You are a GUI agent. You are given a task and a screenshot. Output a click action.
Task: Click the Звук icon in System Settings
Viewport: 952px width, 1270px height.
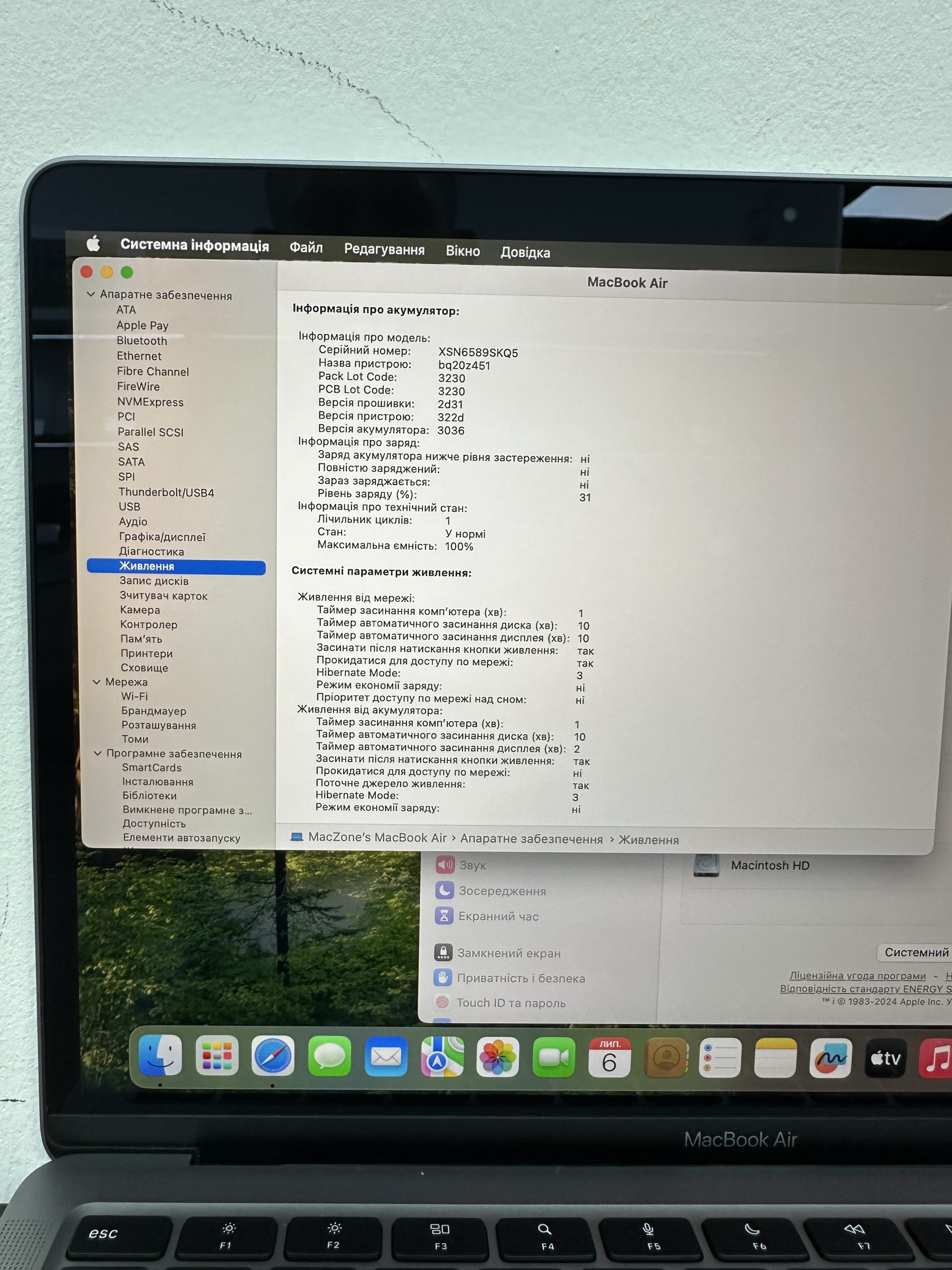(x=445, y=865)
